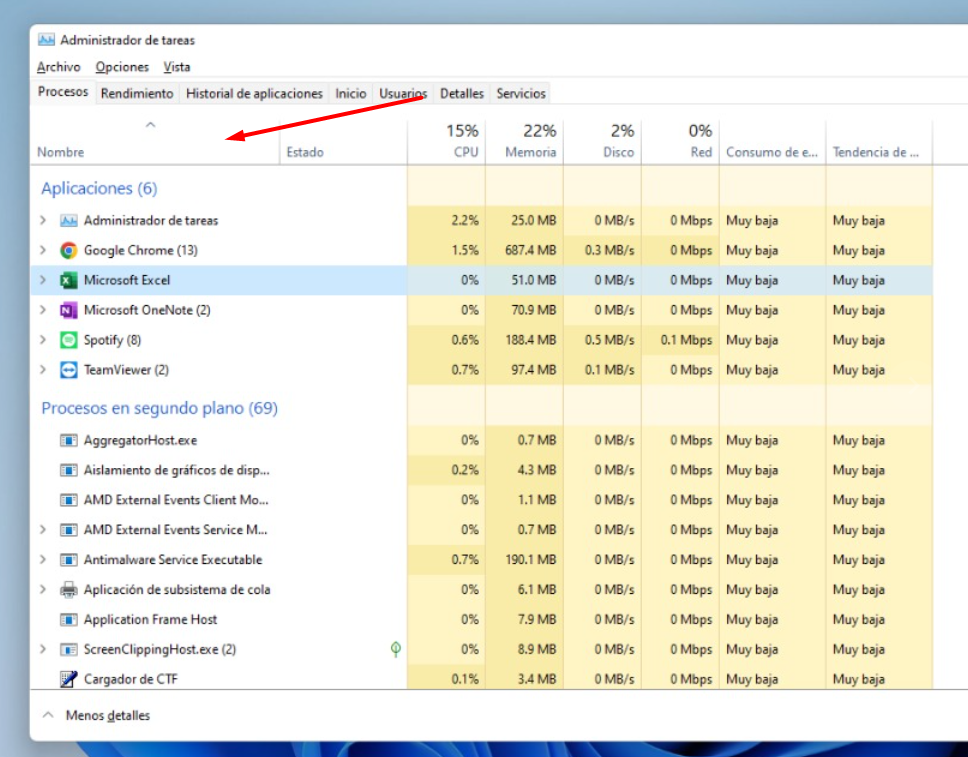The width and height of the screenshot is (968, 757).
Task: Click the 190.1 MB memory value
Action: click(530, 559)
